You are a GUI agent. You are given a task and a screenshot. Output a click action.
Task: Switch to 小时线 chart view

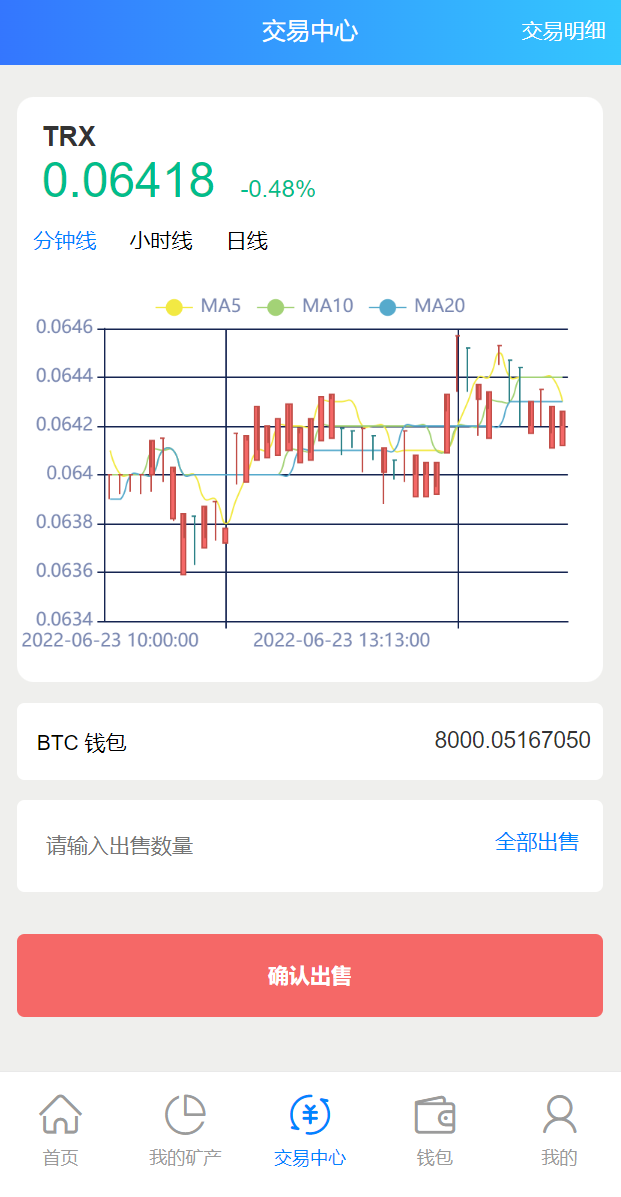point(161,241)
